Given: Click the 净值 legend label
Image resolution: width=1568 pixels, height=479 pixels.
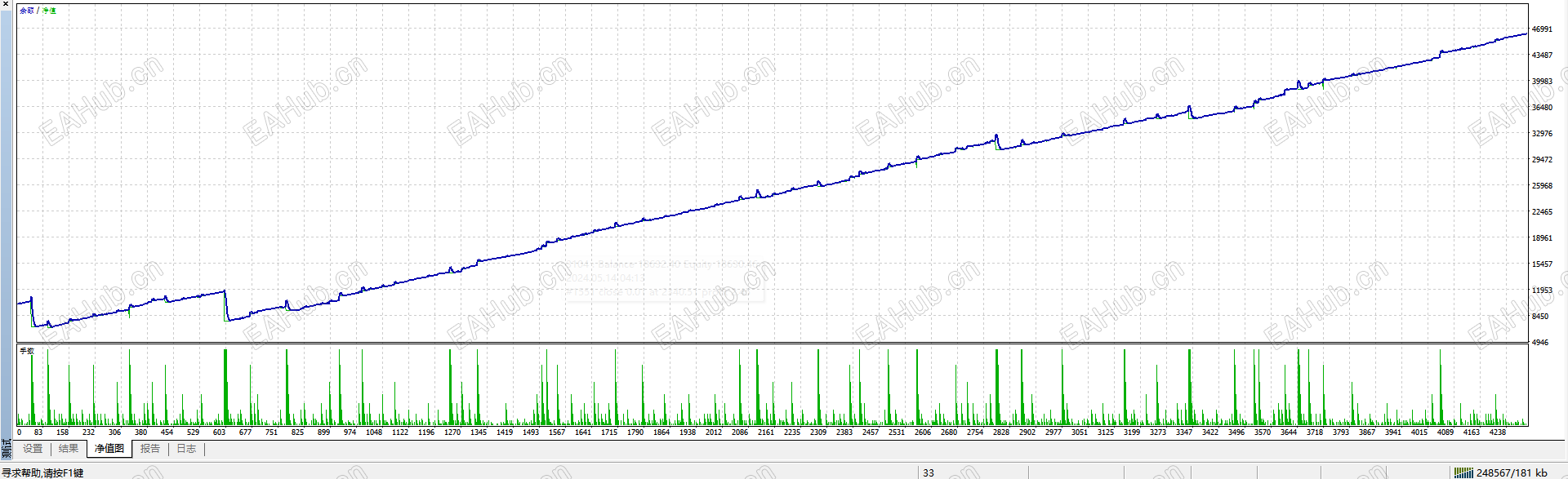Looking at the screenshot, I should tap(50, 11).
